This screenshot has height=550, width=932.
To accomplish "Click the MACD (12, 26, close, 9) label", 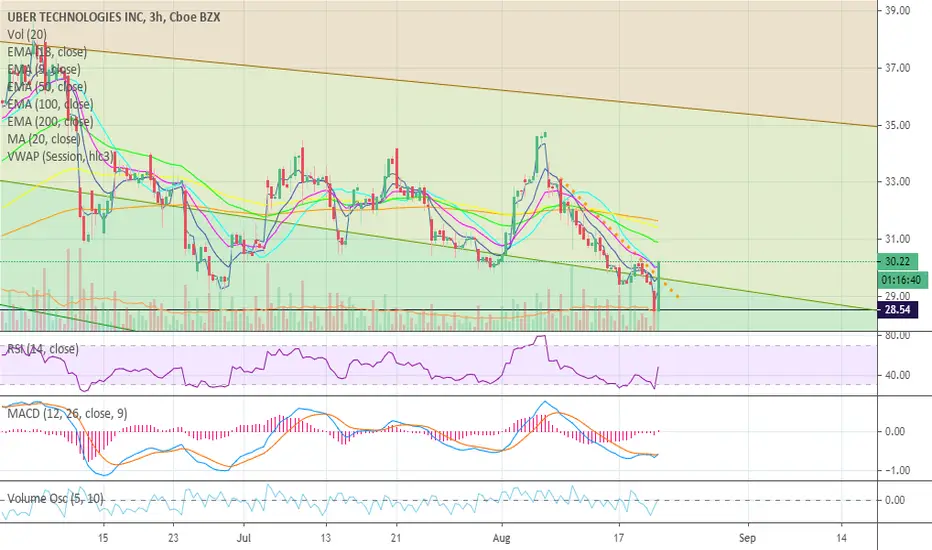I will point(67,413).
